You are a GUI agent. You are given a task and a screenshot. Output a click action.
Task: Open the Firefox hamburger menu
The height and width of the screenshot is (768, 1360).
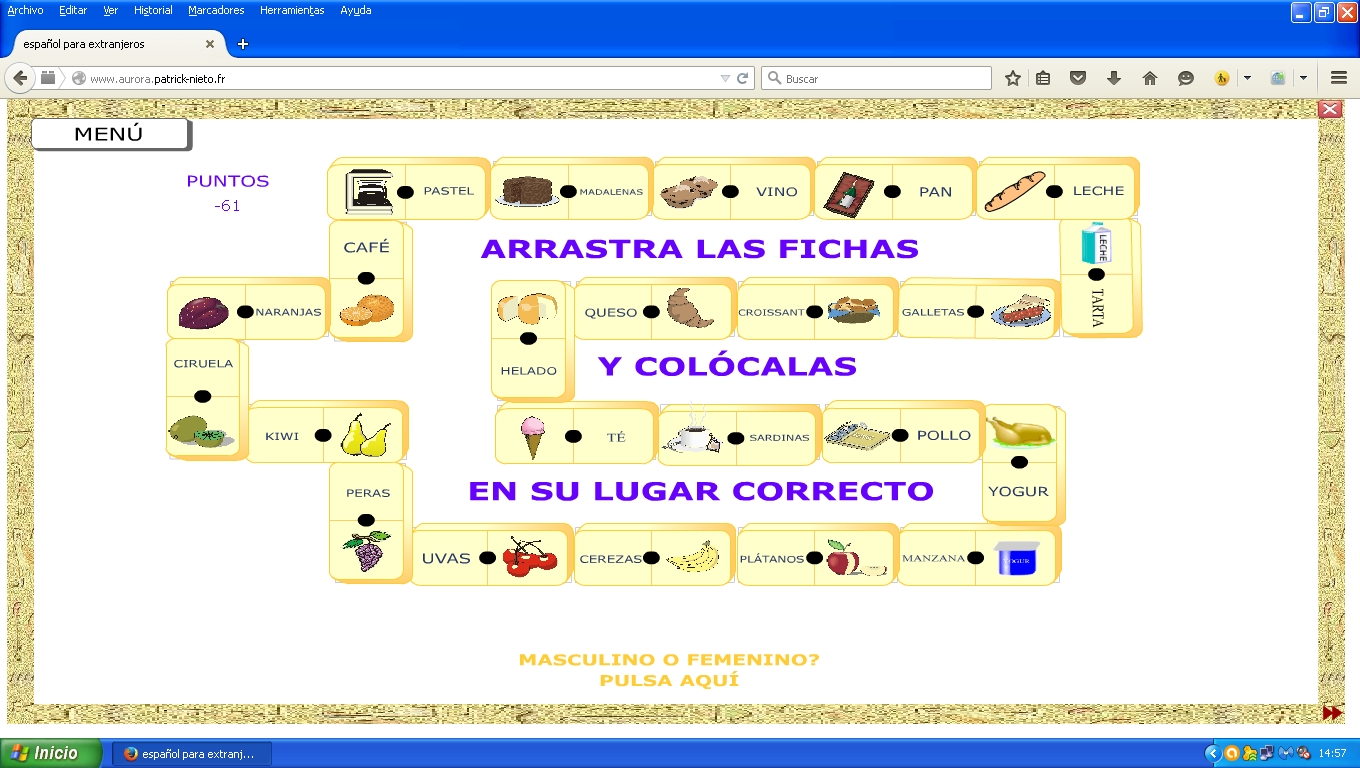coord(1337,77)
